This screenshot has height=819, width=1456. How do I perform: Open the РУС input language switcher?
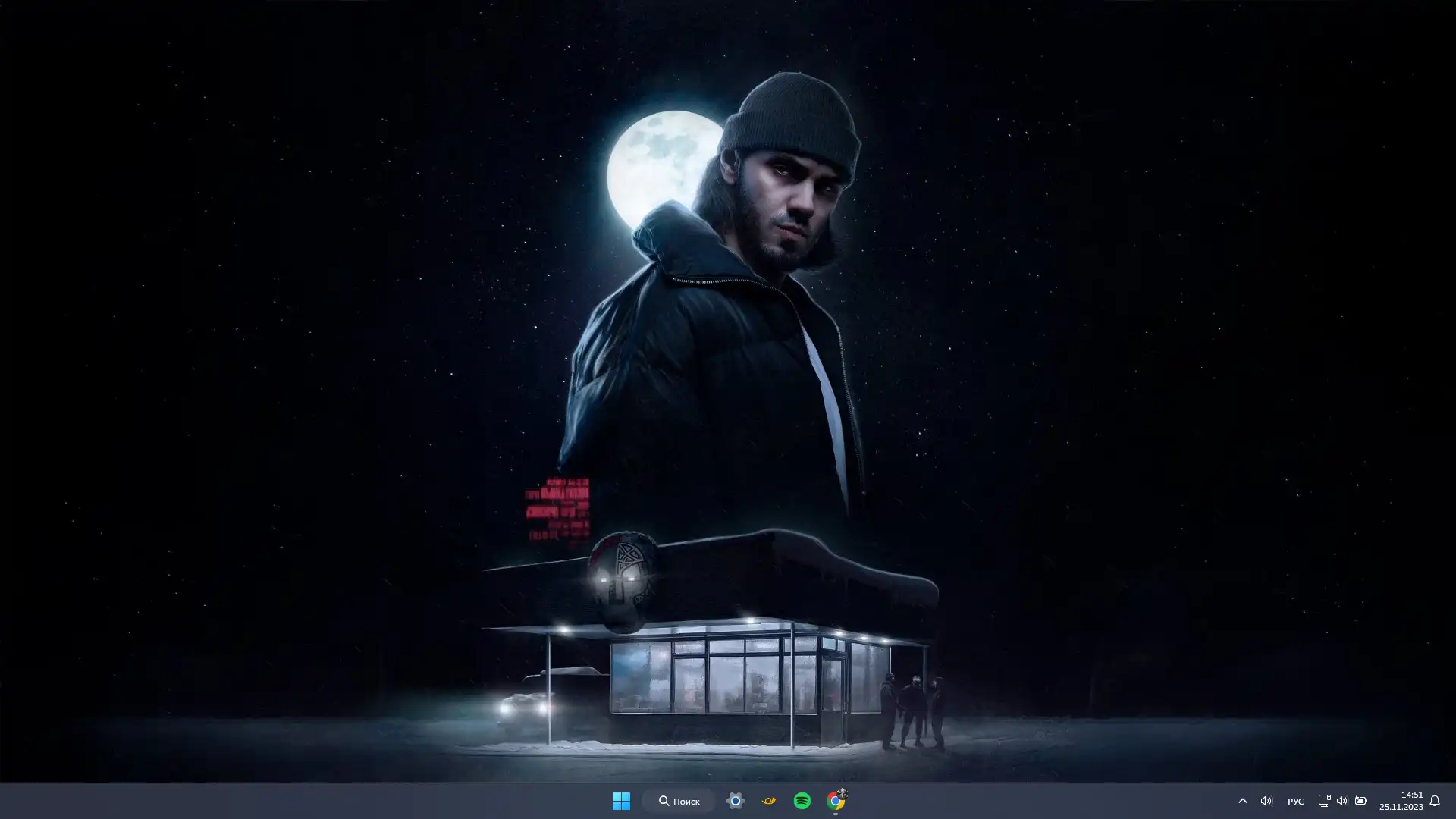pyautogui.click(x=1295, y=801)
